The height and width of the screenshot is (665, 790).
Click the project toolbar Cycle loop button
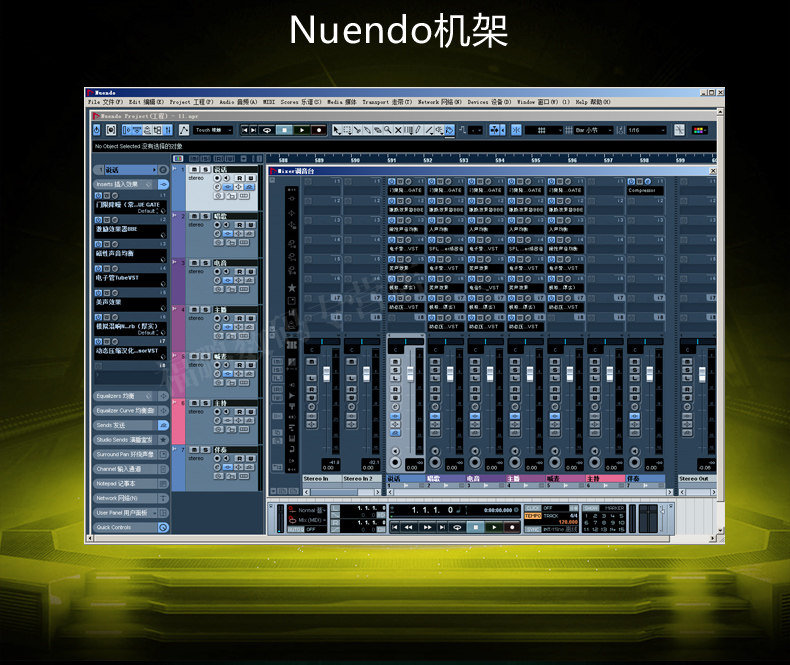pyautogui.click(x=267, y=130)
